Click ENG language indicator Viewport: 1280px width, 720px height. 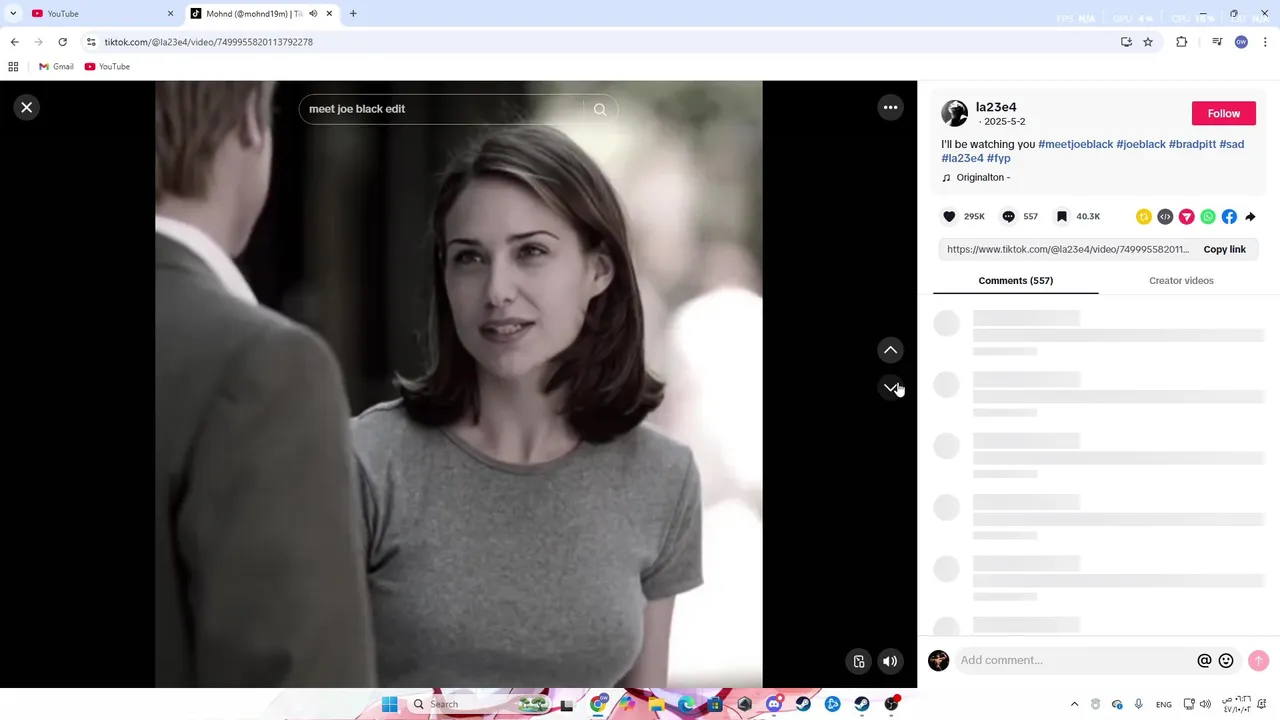pyautogui.click(x=1164, y=704)
